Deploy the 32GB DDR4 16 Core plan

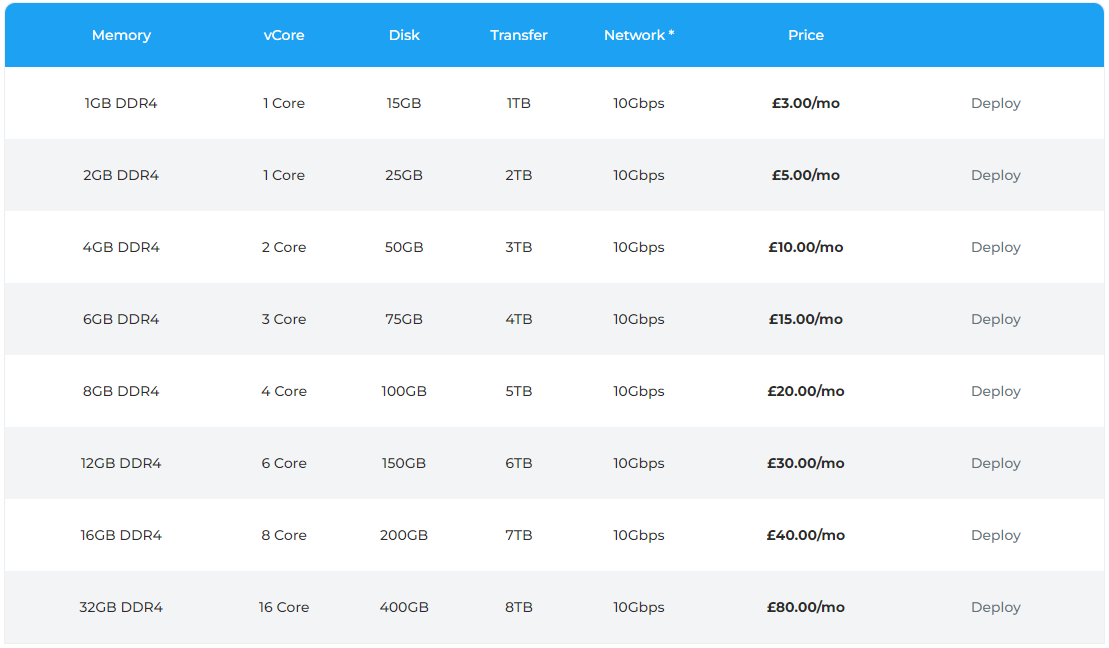(995, 608)
